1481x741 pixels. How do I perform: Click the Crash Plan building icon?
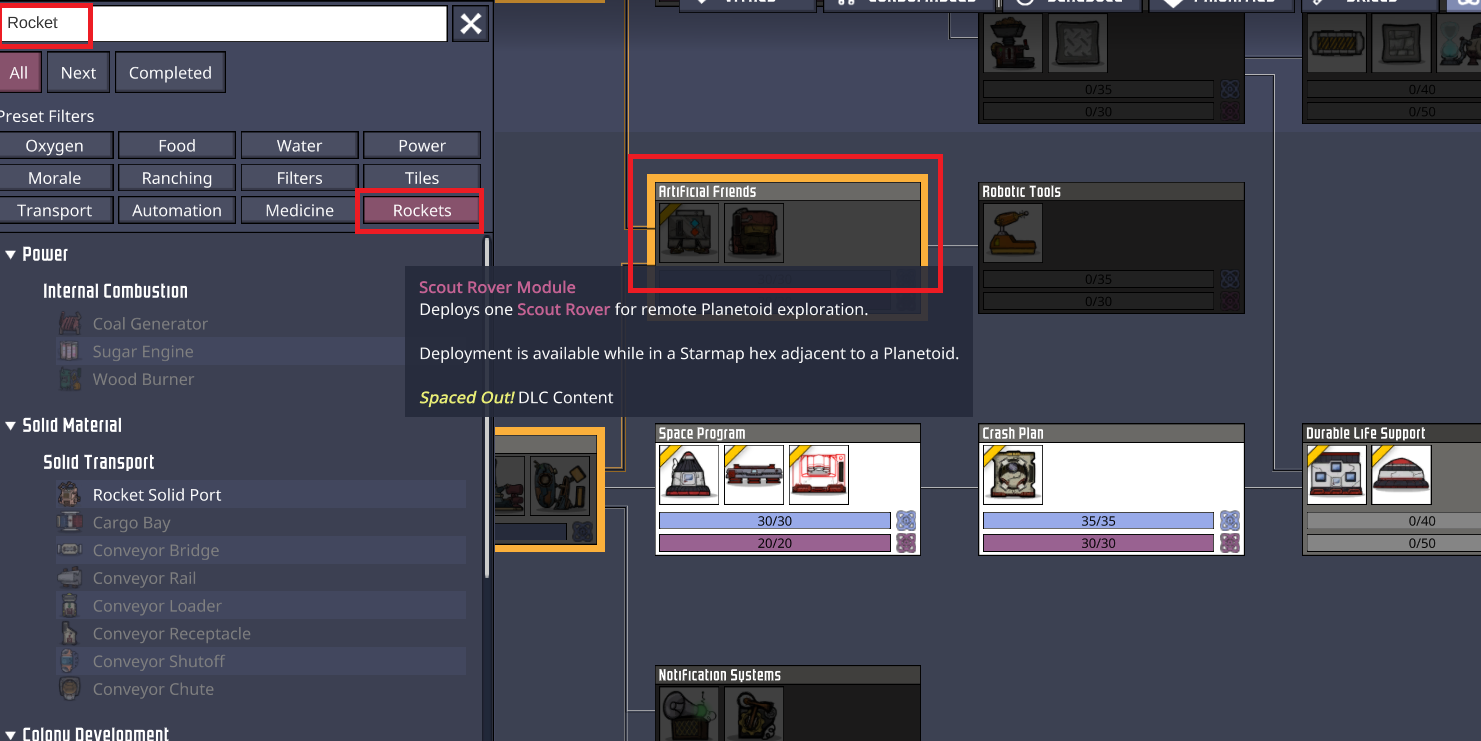click(1012, 475)
